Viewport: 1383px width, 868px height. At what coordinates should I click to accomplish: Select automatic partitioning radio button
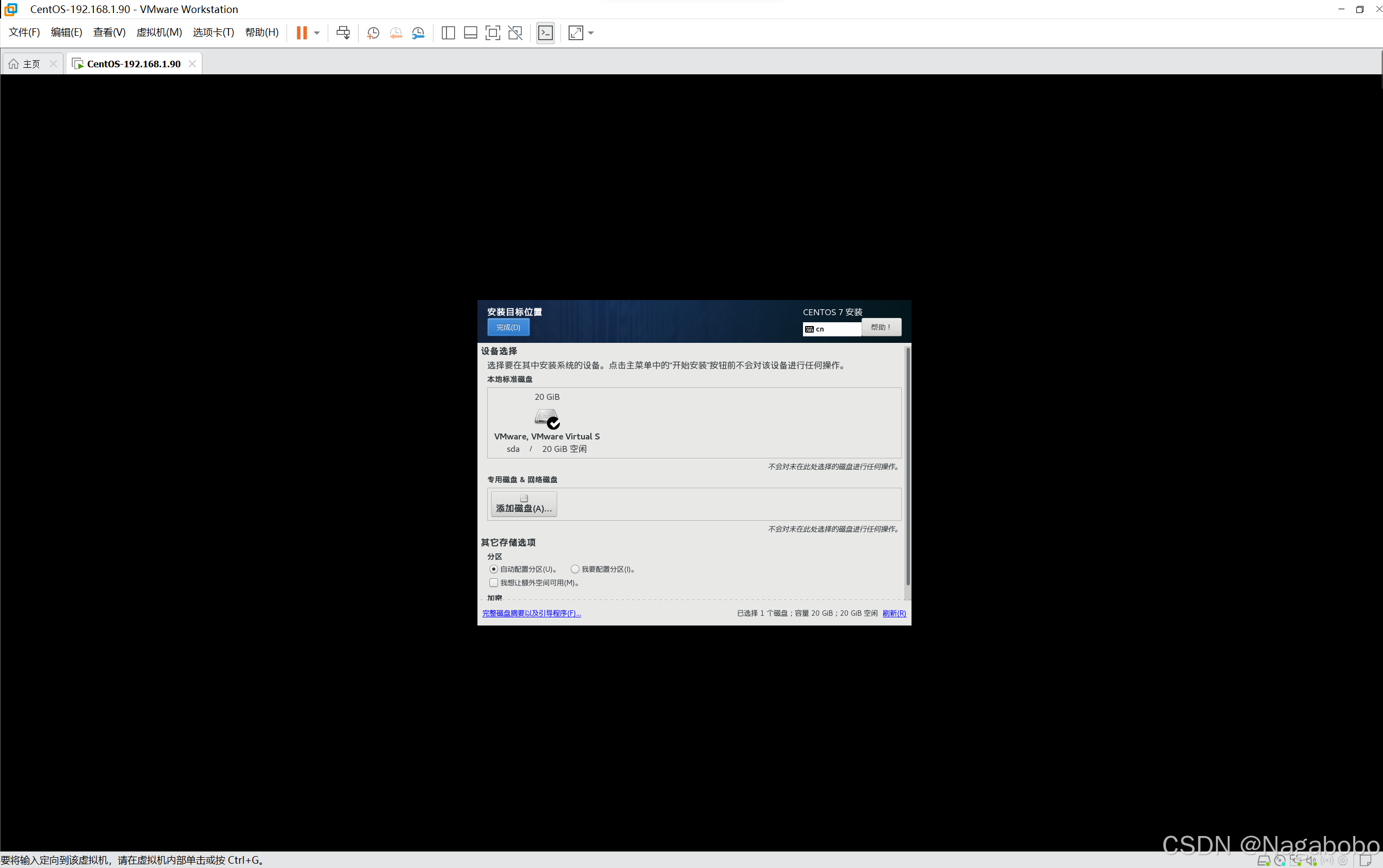point(494,569)
